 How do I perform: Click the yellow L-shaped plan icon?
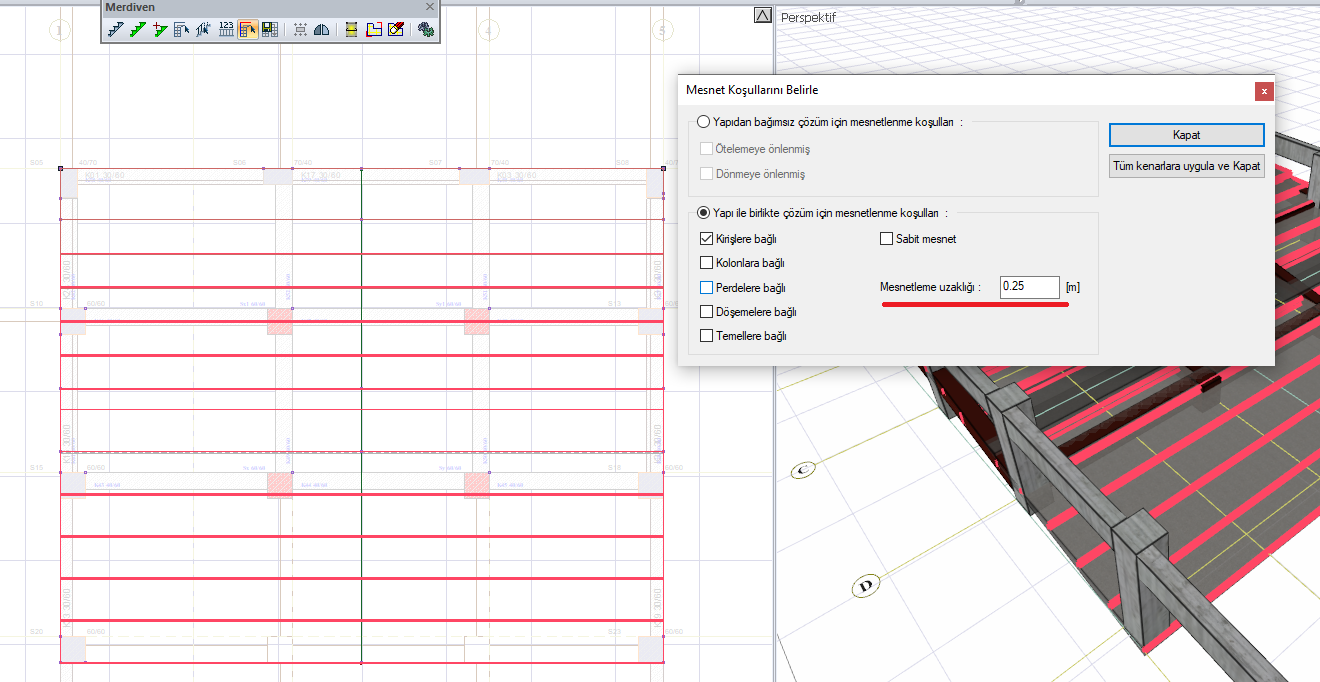tap(373, 30)
